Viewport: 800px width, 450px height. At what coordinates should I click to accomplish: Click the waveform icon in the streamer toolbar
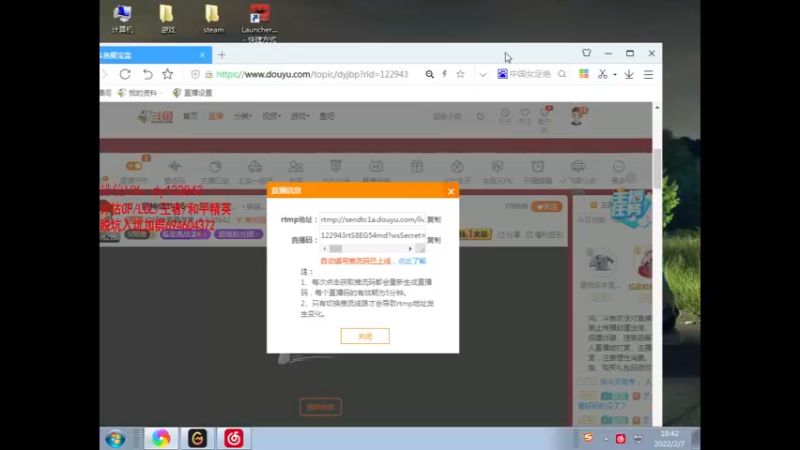coord(174,166)
